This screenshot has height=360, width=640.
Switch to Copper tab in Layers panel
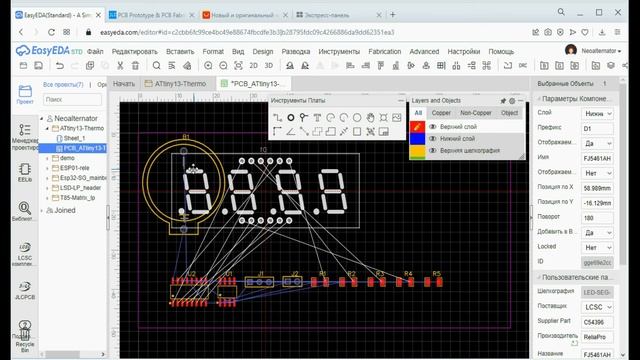coord(441,113)
